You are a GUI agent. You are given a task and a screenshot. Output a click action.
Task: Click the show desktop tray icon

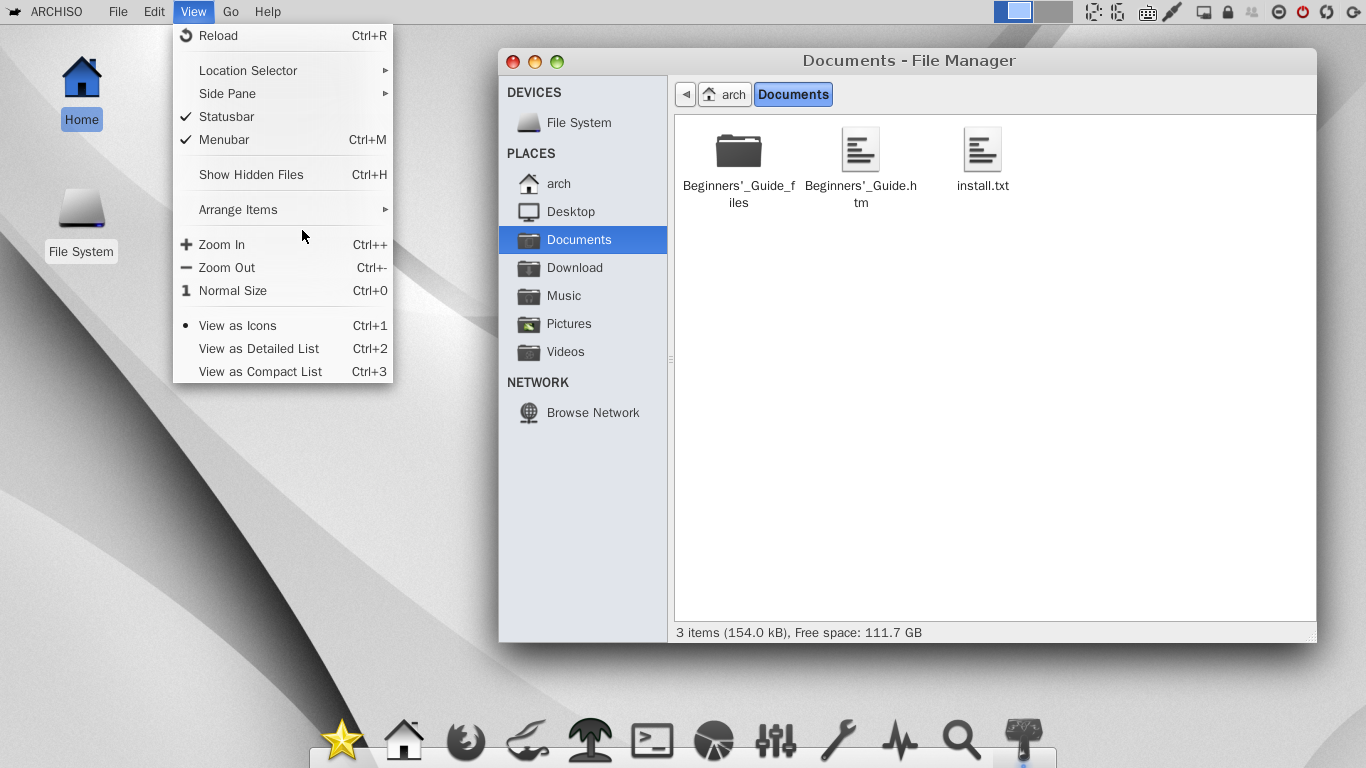[1204, 13]
